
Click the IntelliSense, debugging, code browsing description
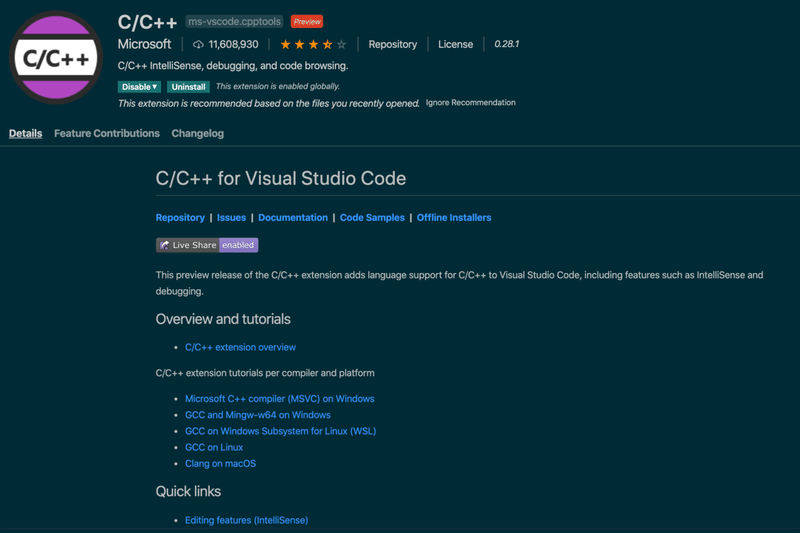tap(233, 66)
